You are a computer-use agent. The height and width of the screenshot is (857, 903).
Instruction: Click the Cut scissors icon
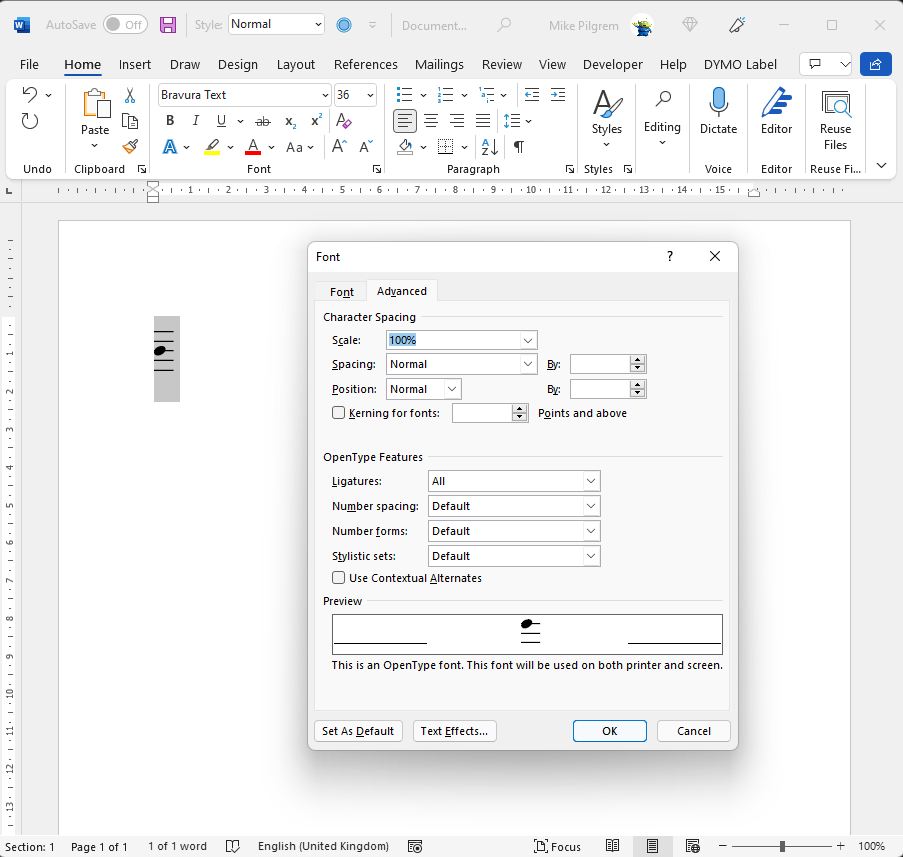(130, 95)
